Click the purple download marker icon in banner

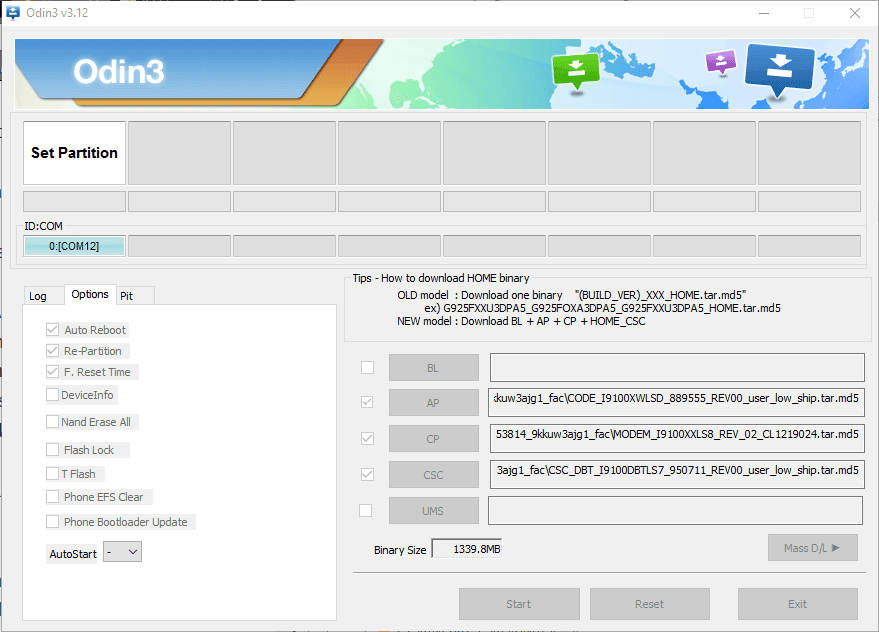[x=721, y=62]
